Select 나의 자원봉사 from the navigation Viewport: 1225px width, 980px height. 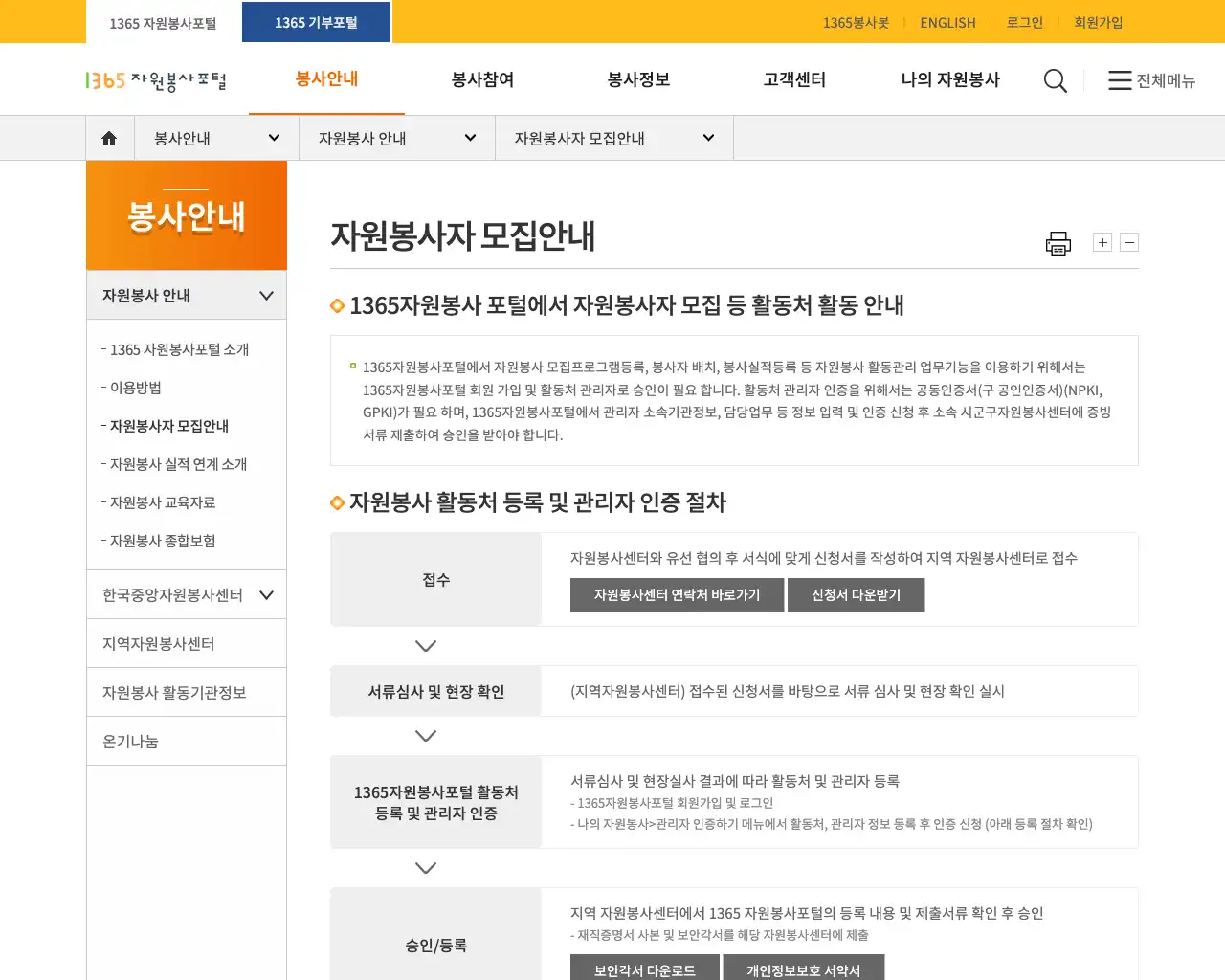[x=949, y=80]
